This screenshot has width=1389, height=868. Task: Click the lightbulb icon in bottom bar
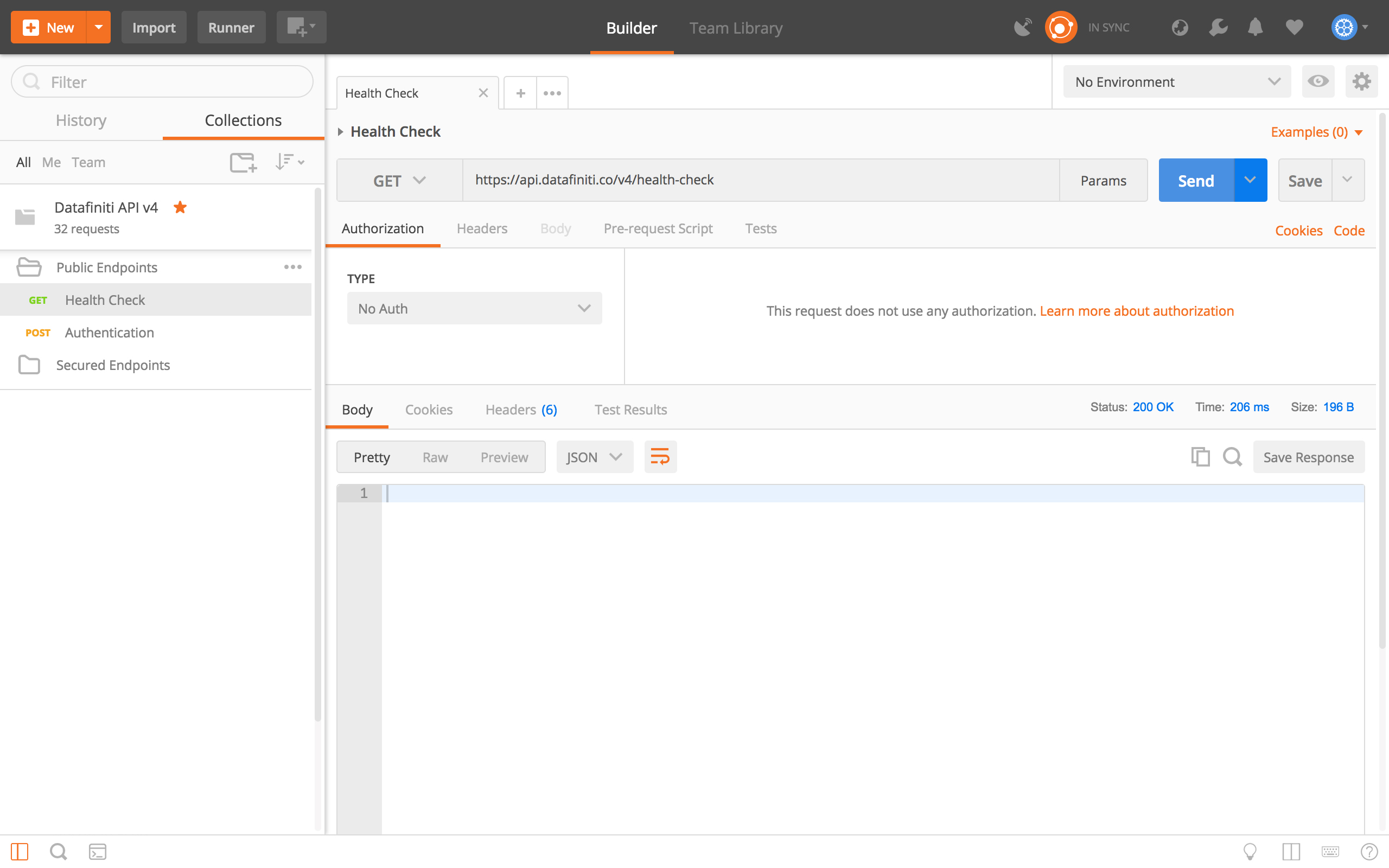point(1250,852)
